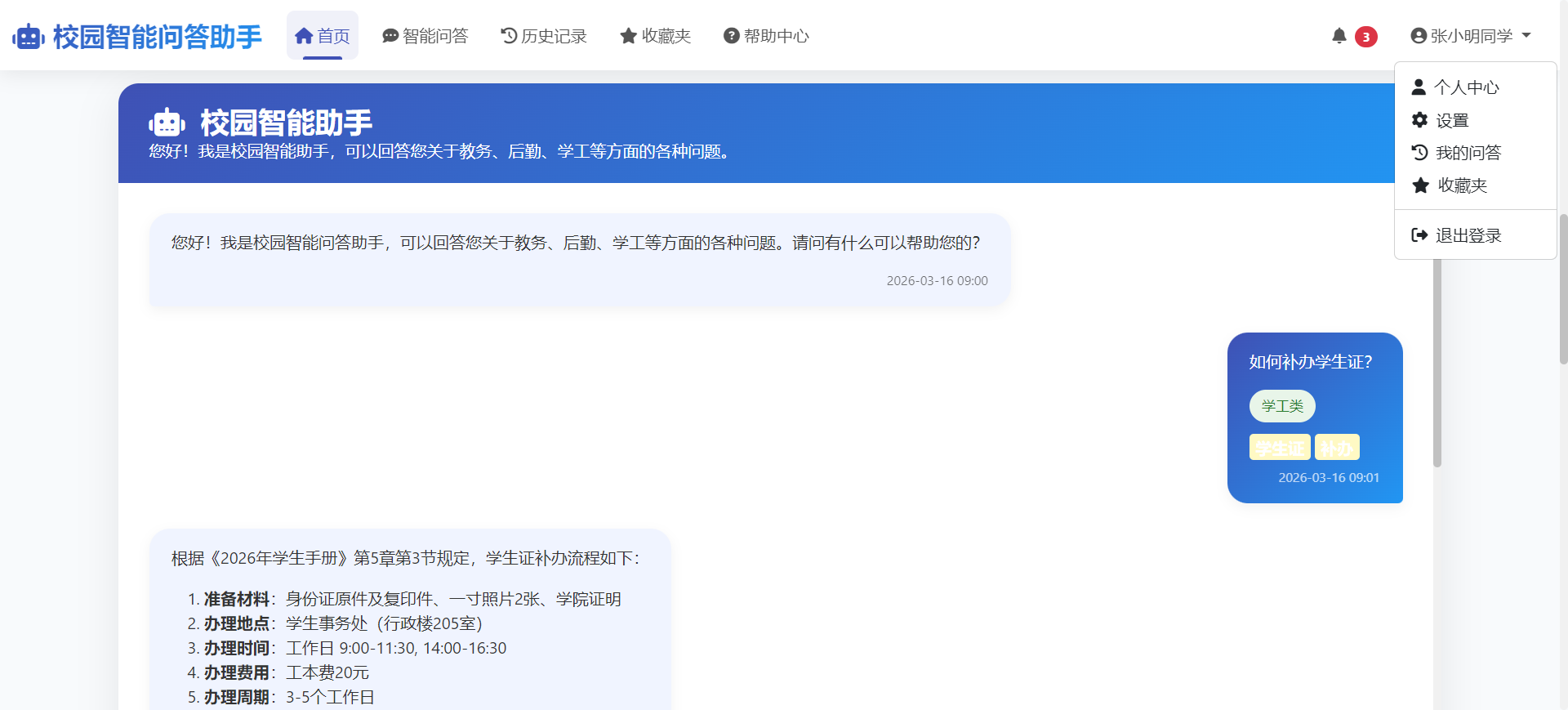The height and width of the screenshot is (710, 1568).
Task: Click the 校园智能问答助手 brand title
Action: coord(157,37)
